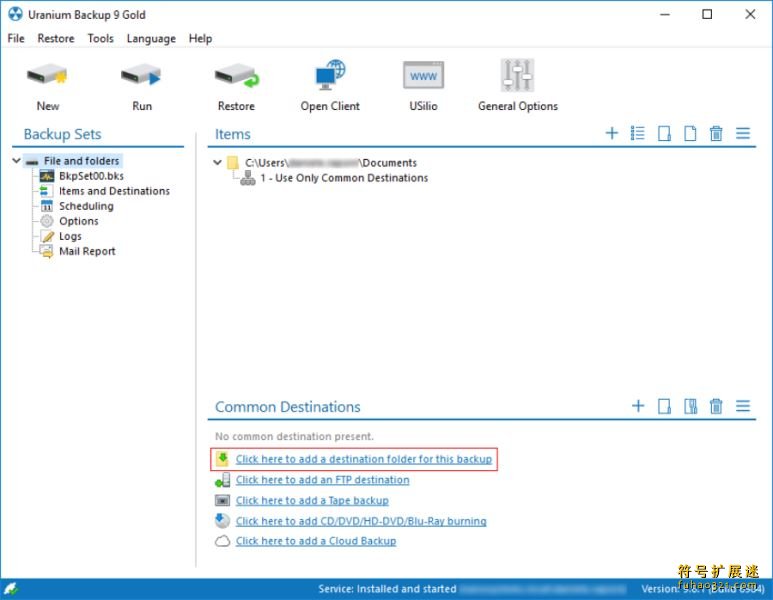Click the Tape backup icon
773x600 pixels.
pos(222,500)
